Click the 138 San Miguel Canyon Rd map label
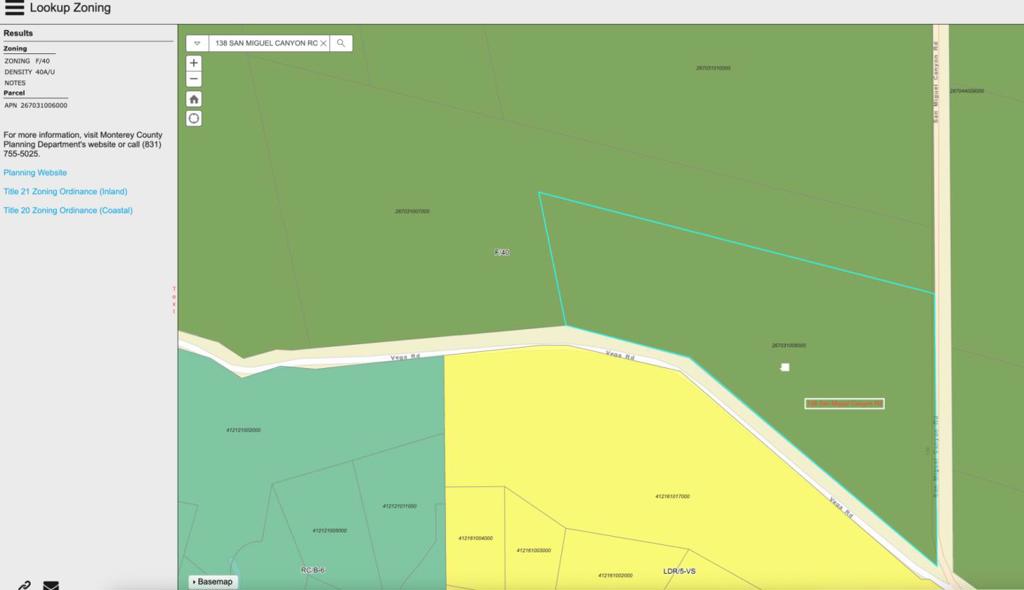Viewport: 1024px width, 590px height. [x=844, y=404]
